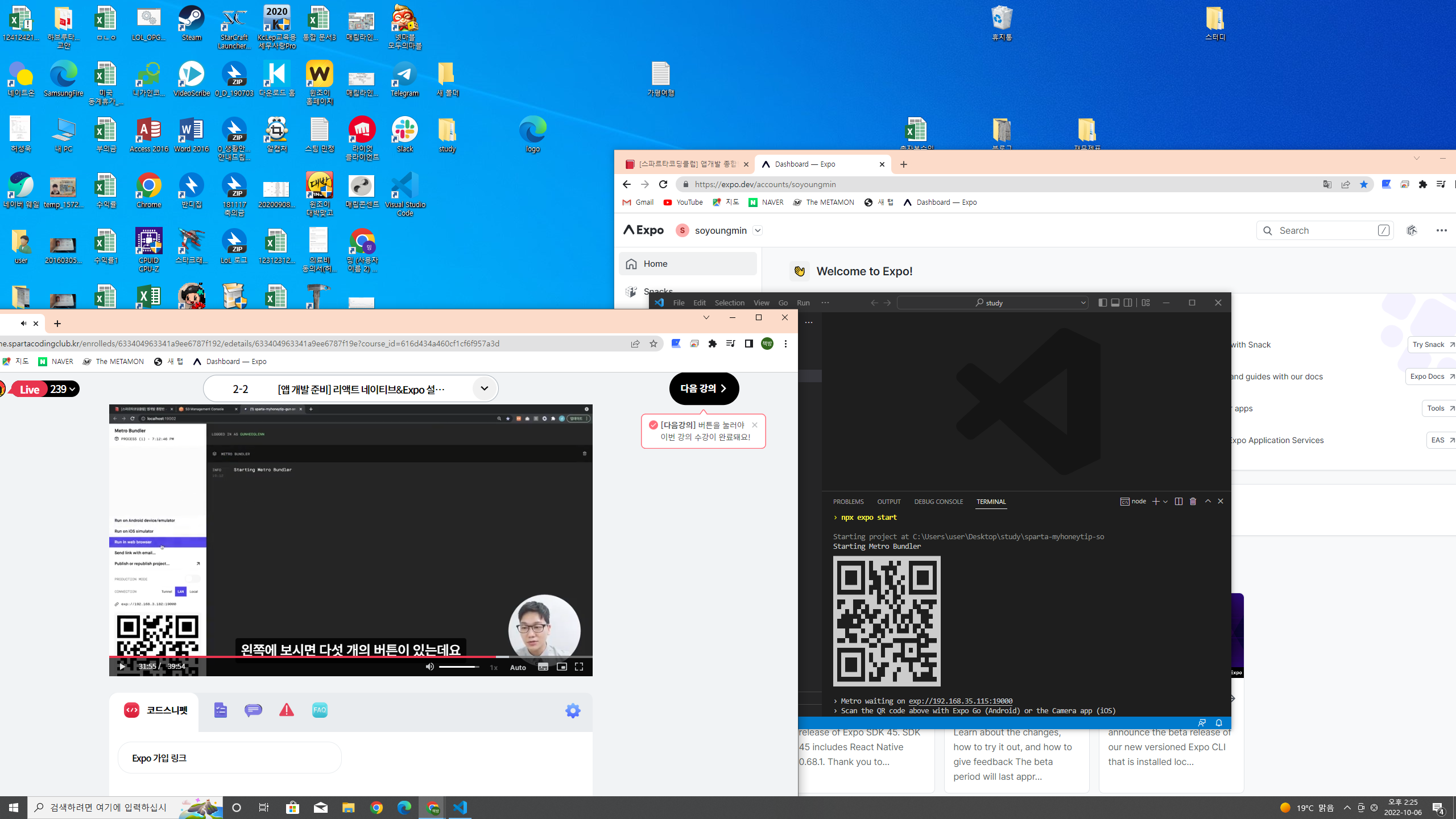The width and height of the screenshot is (1456, 819).
Task: Open the VS Code study command center
Action: click(993, 303)
